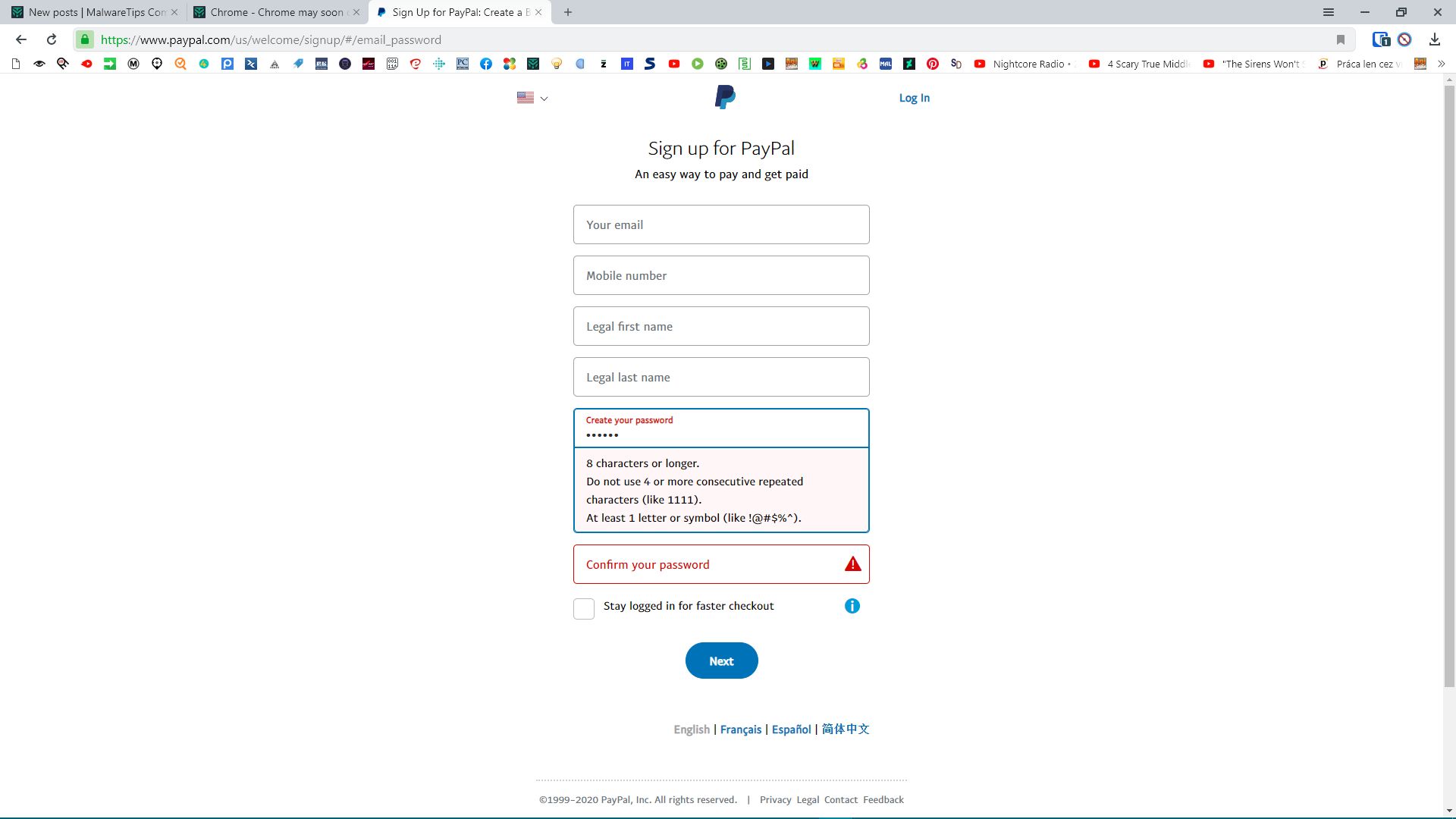Open the Pinterest bookmark icon
The image size is (1456, 819).
point(933,64)
